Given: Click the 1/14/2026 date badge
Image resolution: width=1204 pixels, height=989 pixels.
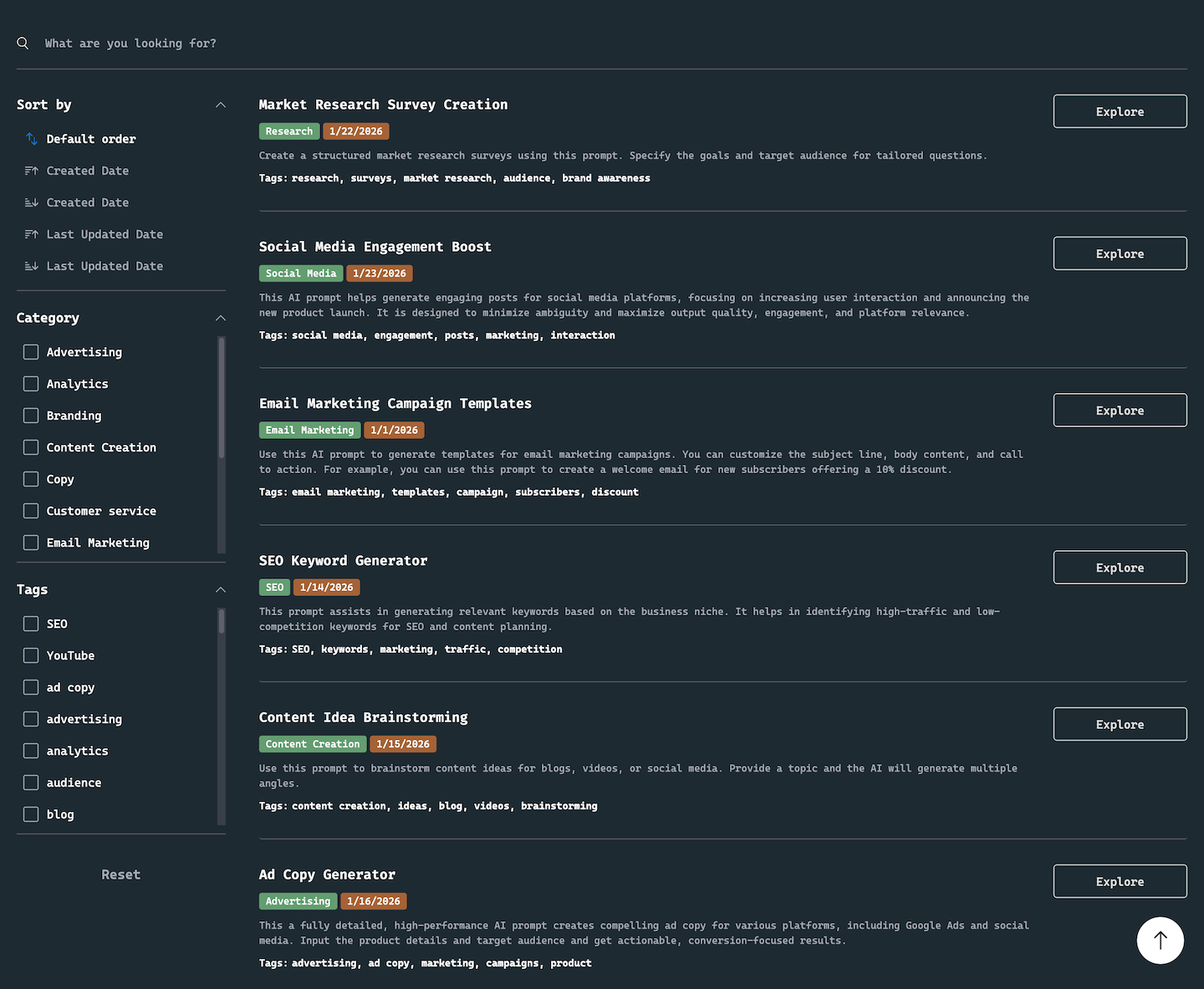Looking at the screenshot, I should coord(327,588).
